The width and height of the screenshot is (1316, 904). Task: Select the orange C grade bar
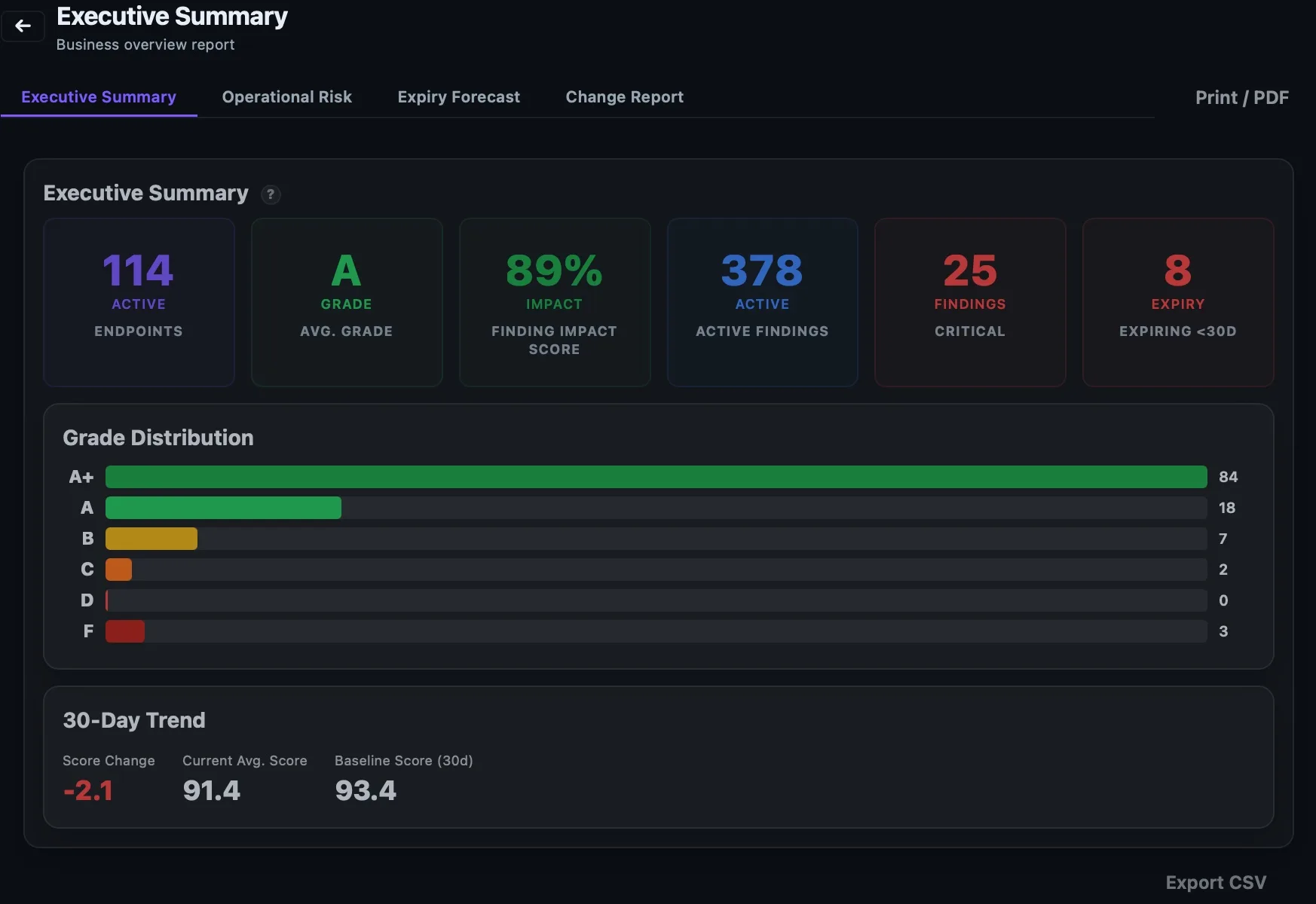coord(118,570)
